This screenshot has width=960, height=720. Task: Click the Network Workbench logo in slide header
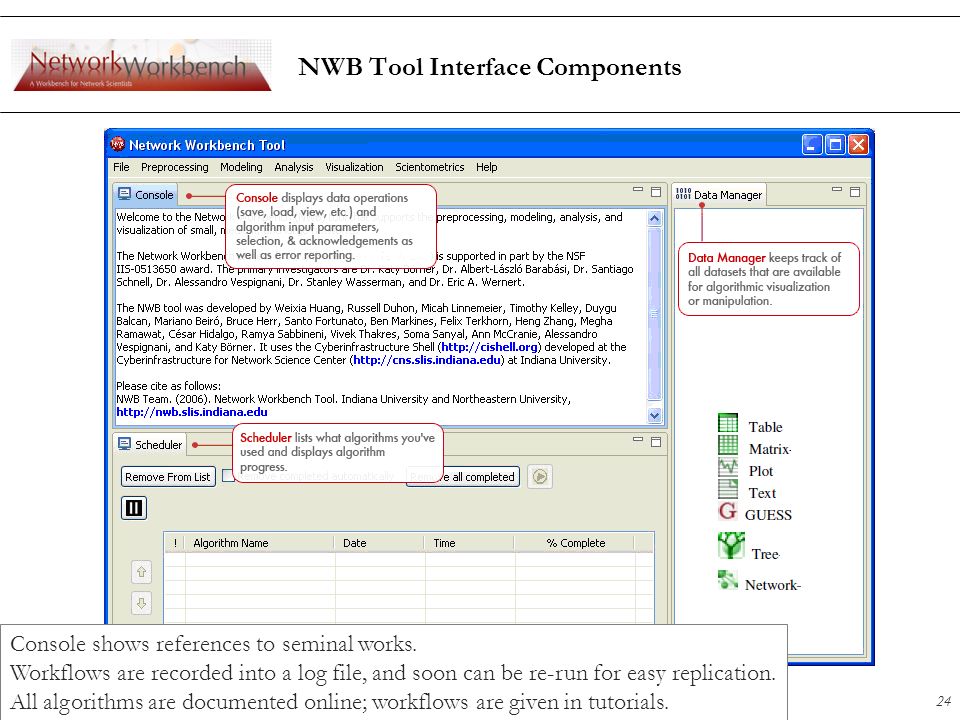point(141,65)
